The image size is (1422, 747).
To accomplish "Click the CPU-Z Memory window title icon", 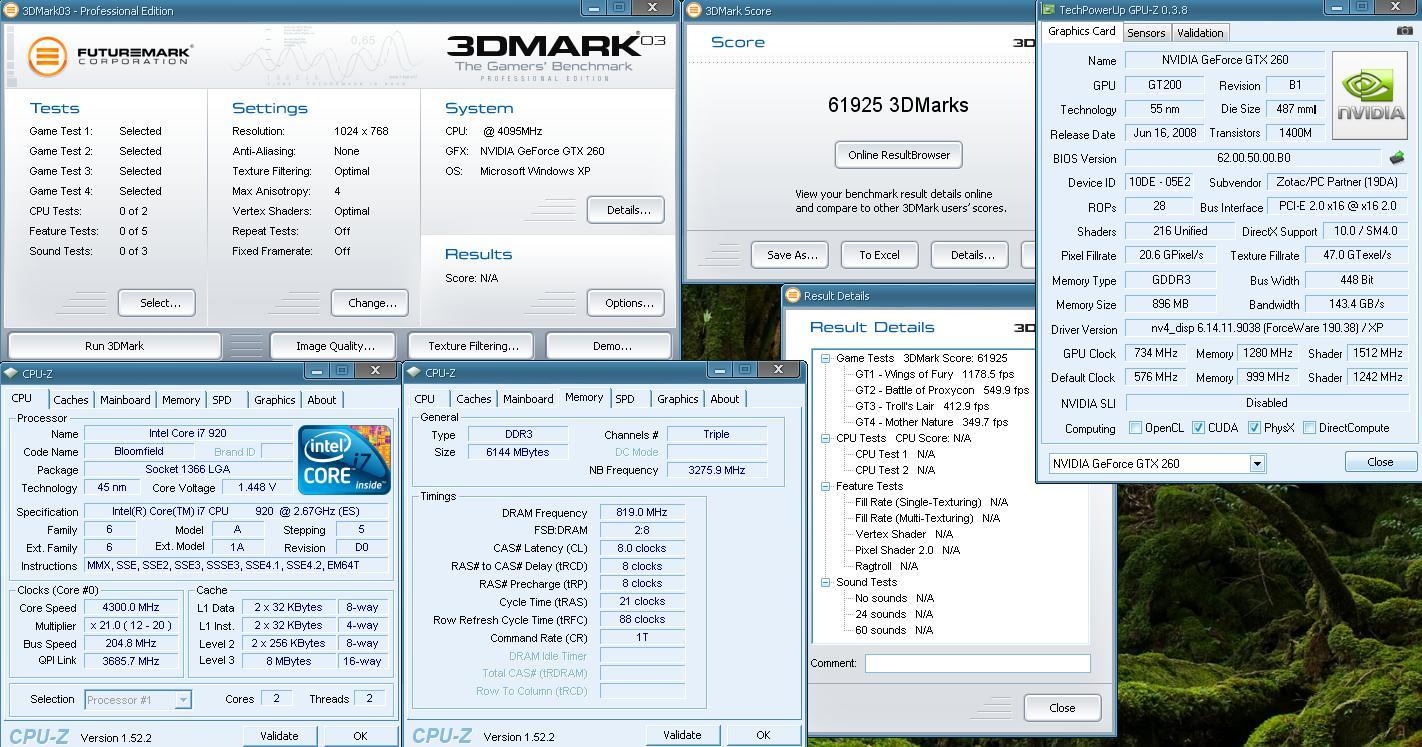I will [x=413, y=373].
